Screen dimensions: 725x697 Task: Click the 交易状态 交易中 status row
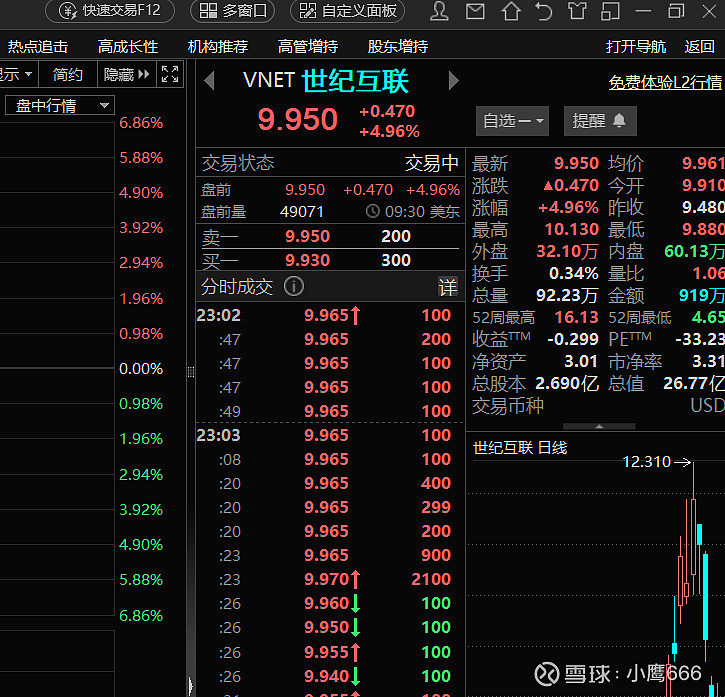(x=330, y=163)
